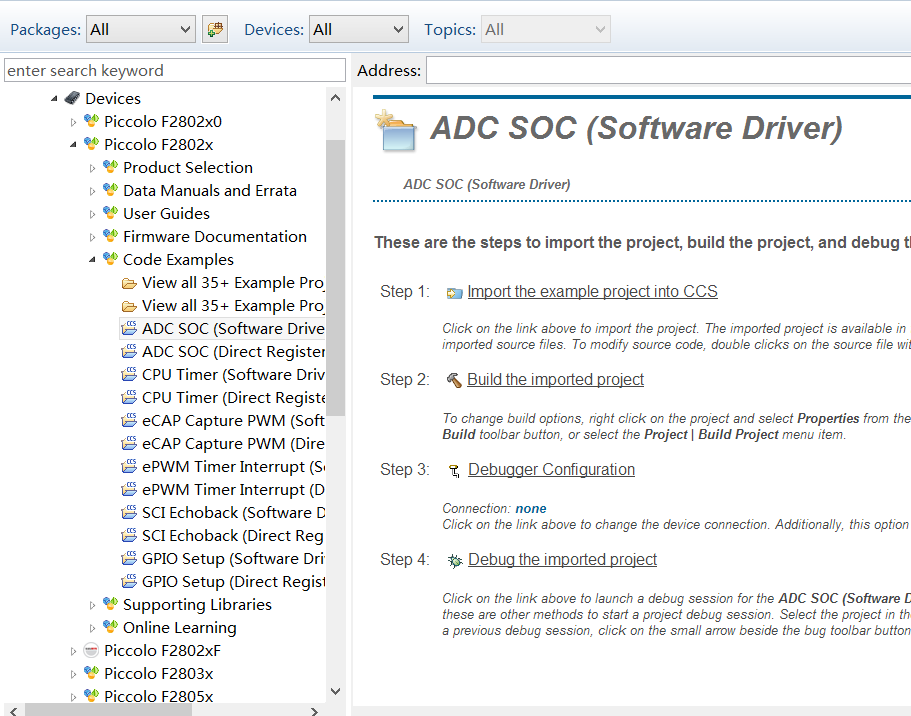Select the SCI Echoback (Direct Register) example
This screenshot has width=911, height=716.
(x=232, y=536)
